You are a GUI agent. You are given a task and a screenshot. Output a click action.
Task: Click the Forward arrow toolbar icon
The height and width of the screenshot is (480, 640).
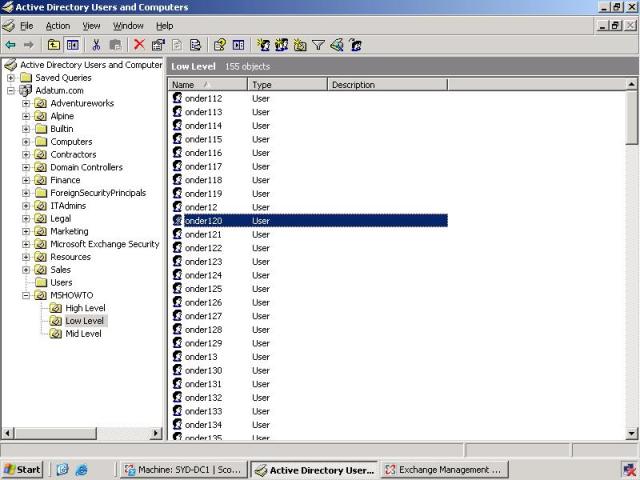point(29,45)
